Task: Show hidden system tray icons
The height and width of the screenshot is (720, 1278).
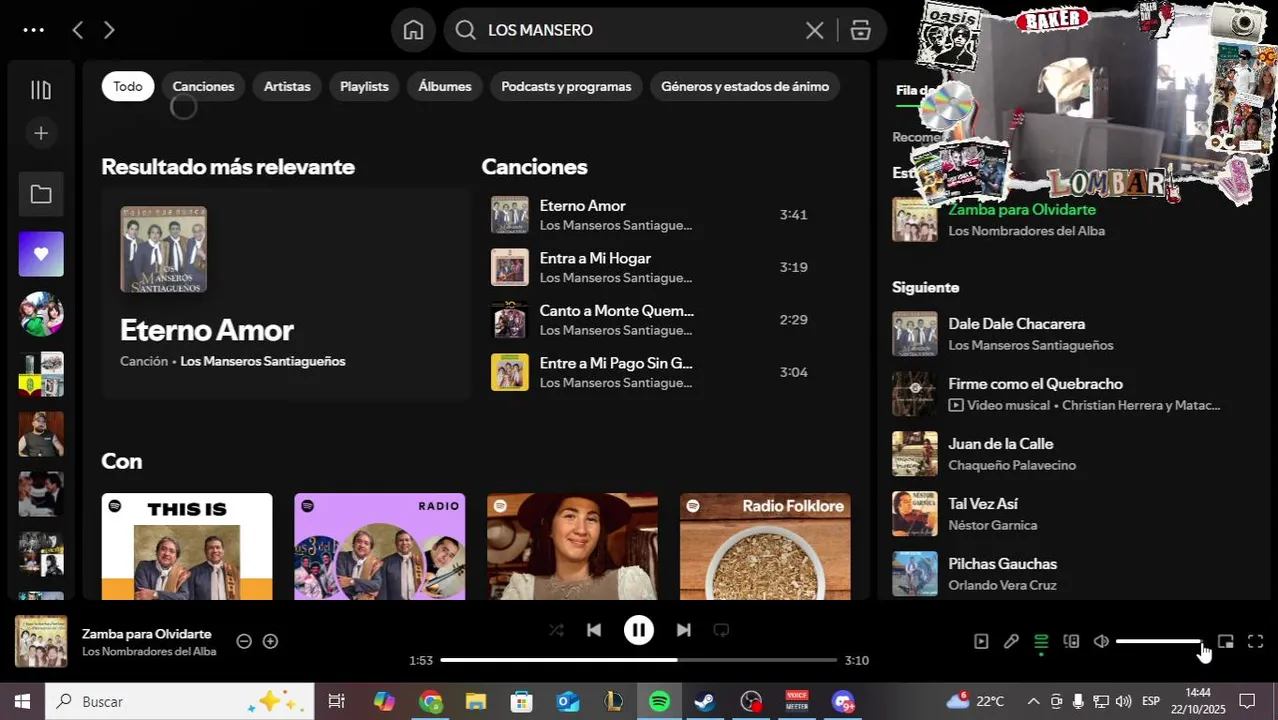Action: point(1033,701)
